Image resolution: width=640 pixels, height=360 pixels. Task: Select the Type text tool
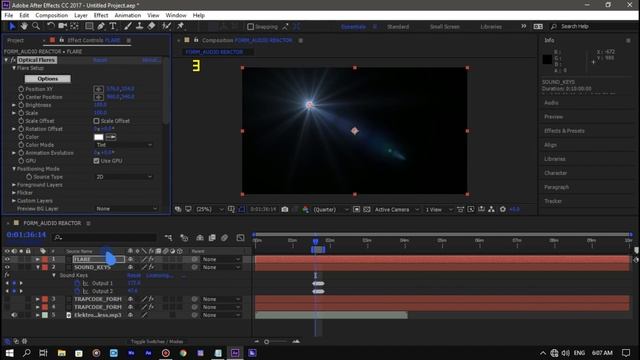(x=113, y=26)
